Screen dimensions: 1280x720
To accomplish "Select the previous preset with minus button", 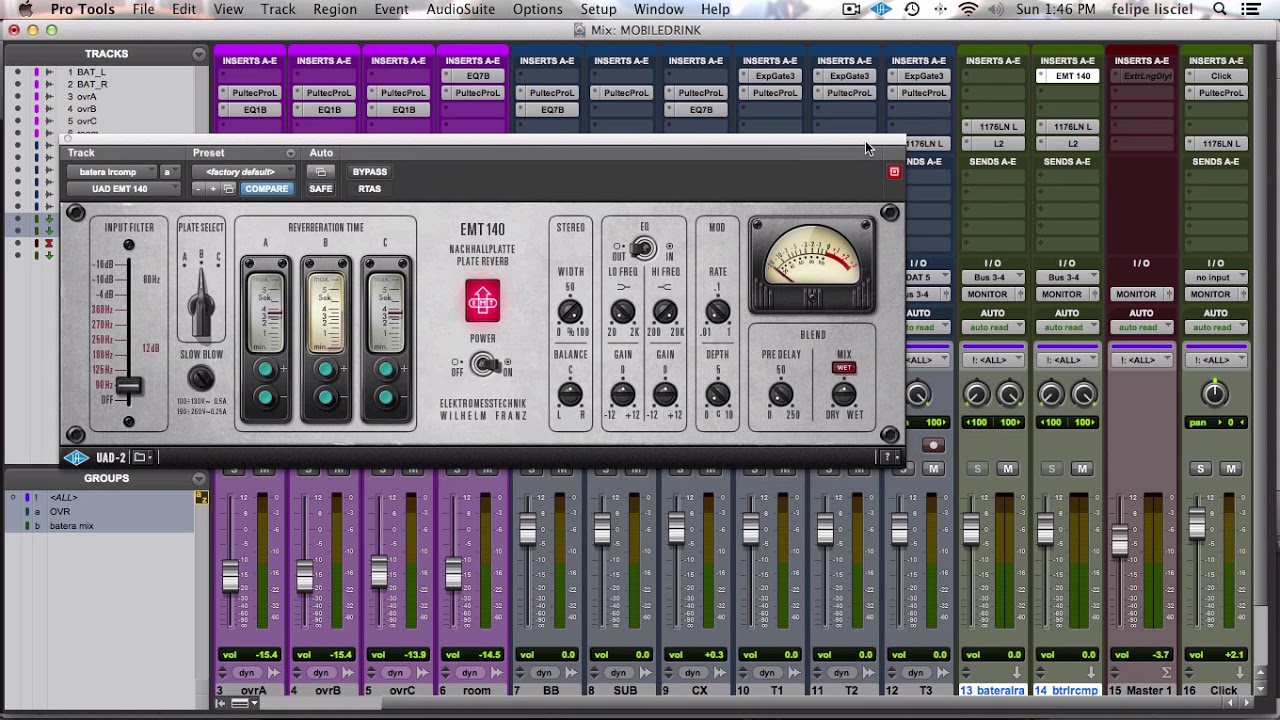I will click(x=198, y=189).
